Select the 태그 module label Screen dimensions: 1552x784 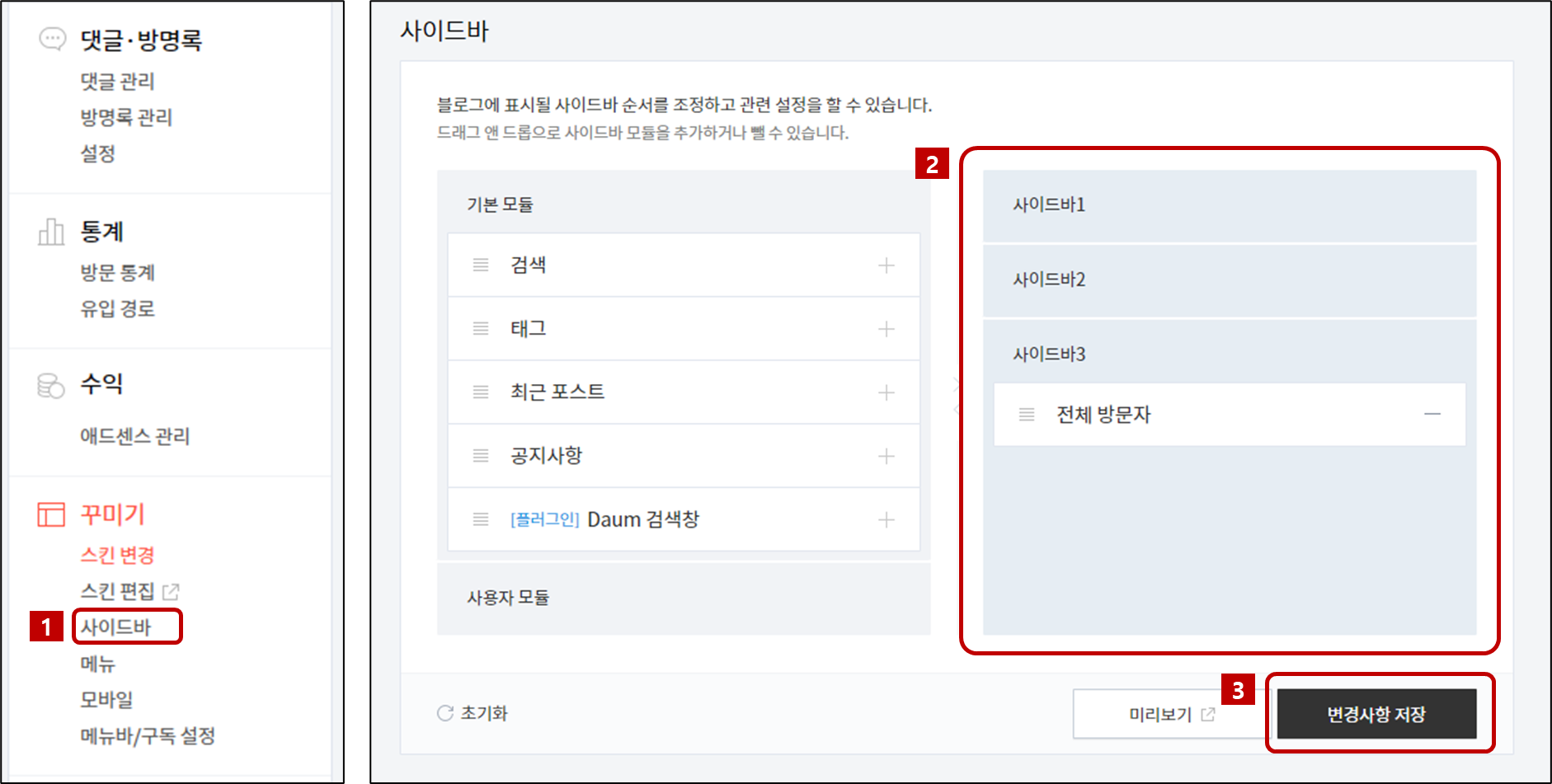[x=529, y=328]
